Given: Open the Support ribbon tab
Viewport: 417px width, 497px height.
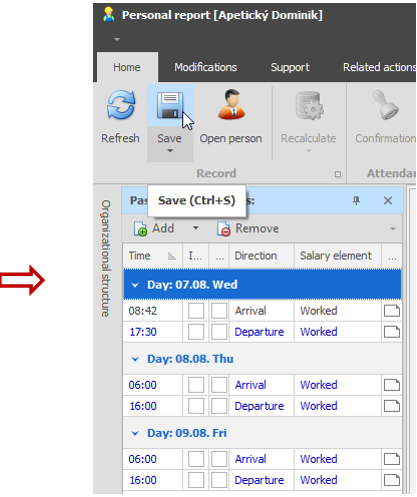Looking at the screenshot, I should [290, 67].
